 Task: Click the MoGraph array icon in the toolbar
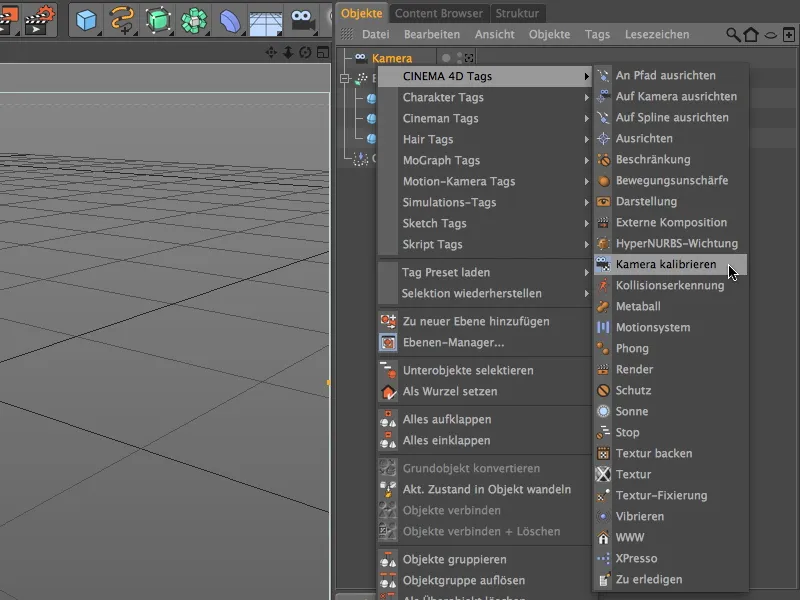click(x=192, y=17)
